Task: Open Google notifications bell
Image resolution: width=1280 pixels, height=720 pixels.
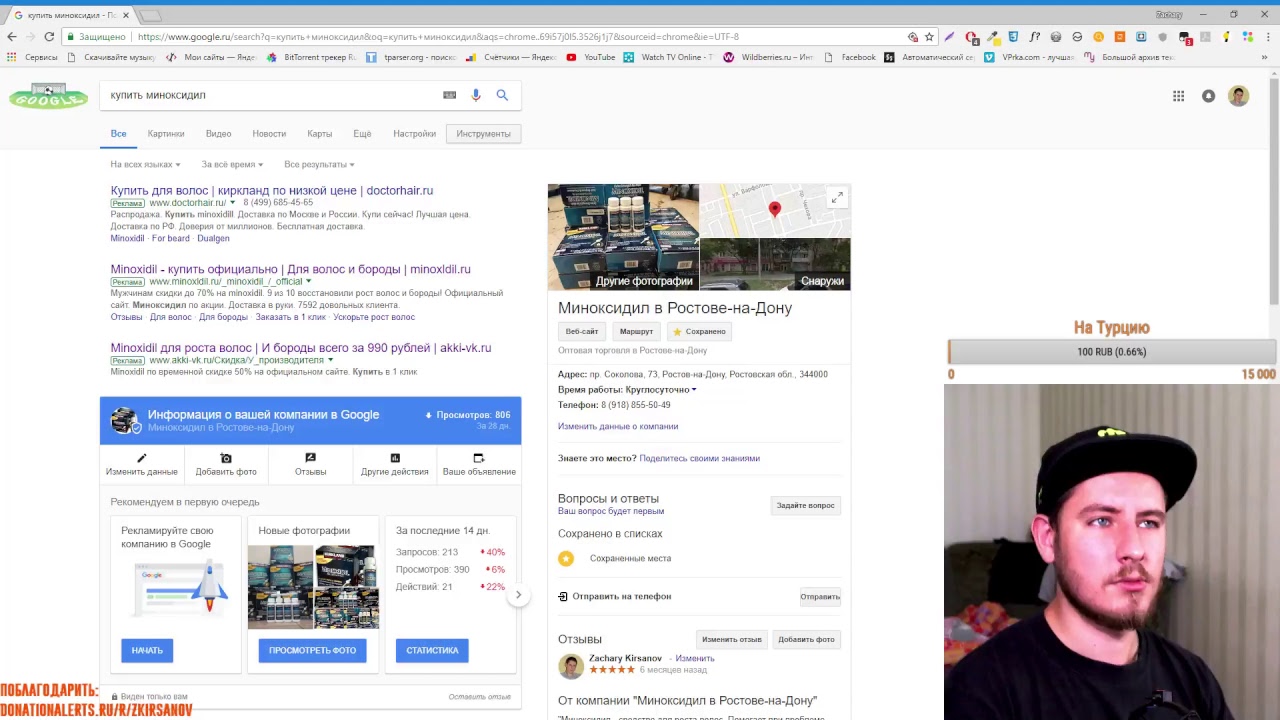Action: coord(1209,96)
